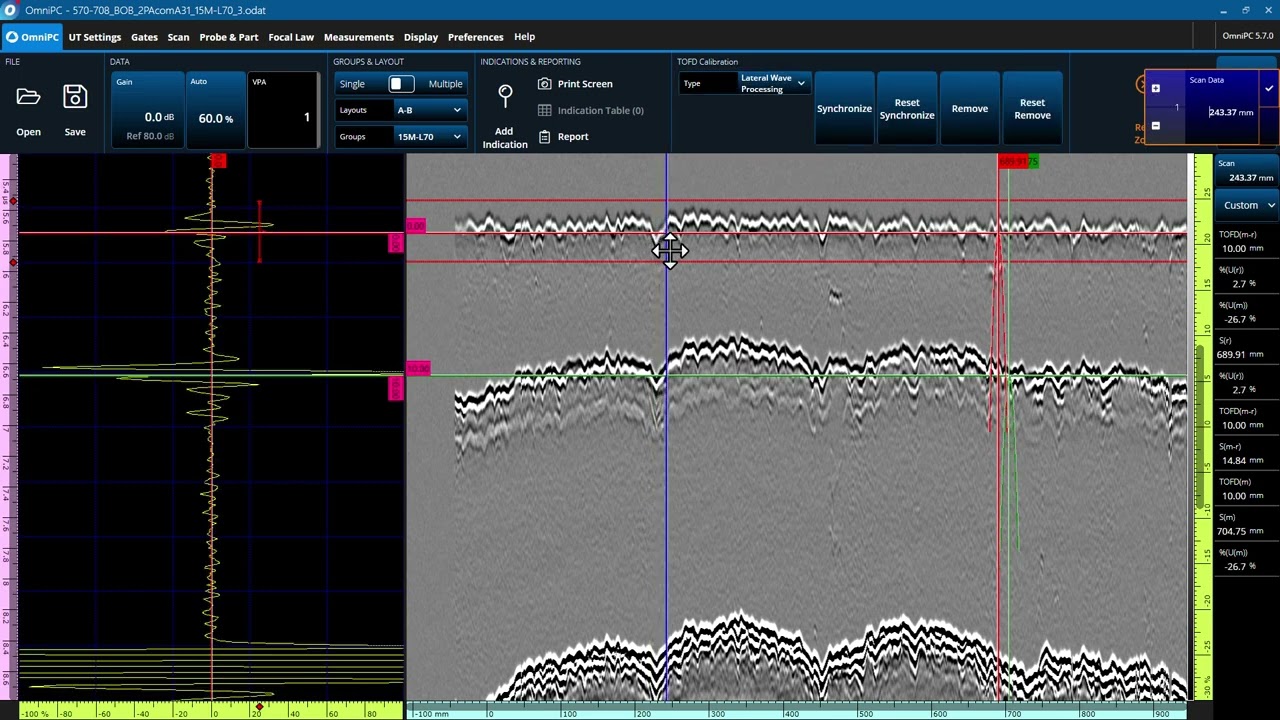Confirm the Scan Data value with checkmark

[1268, 89]
